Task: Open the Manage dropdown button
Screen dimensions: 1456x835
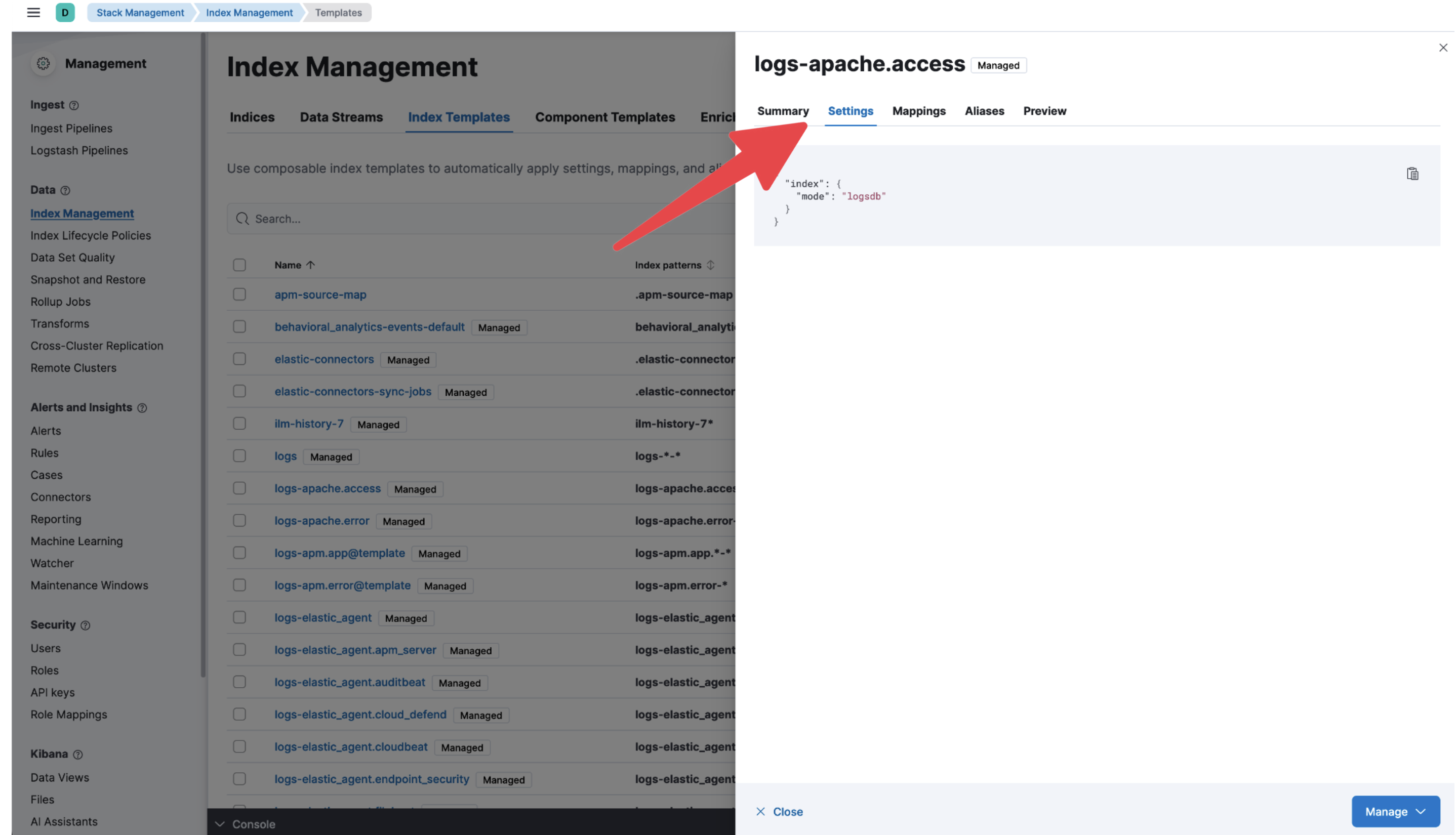Action: (x=1395, y=811)
